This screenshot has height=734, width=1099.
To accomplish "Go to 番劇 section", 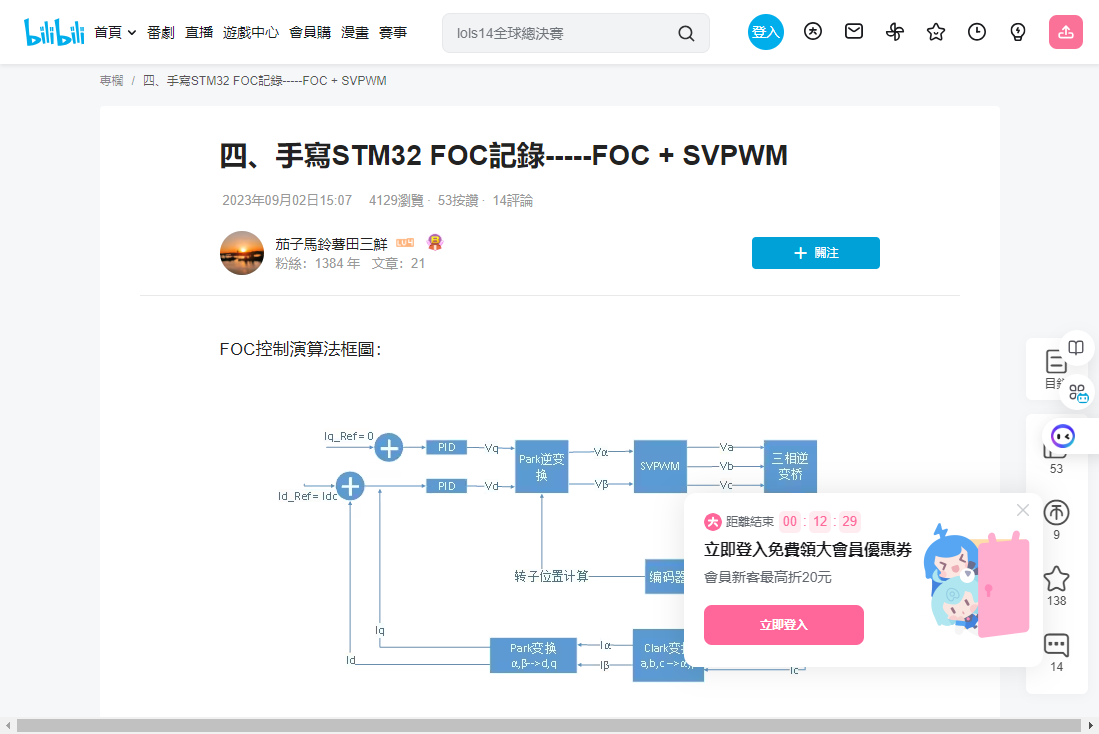I will [161, 33].
